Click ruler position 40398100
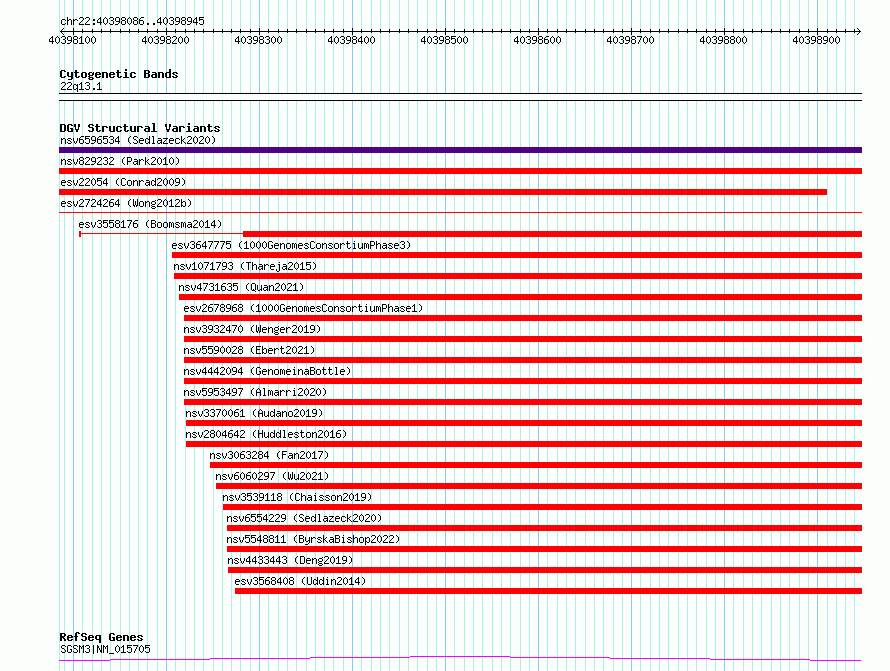This screenshot has height=671, width=890. coord(73,40)
